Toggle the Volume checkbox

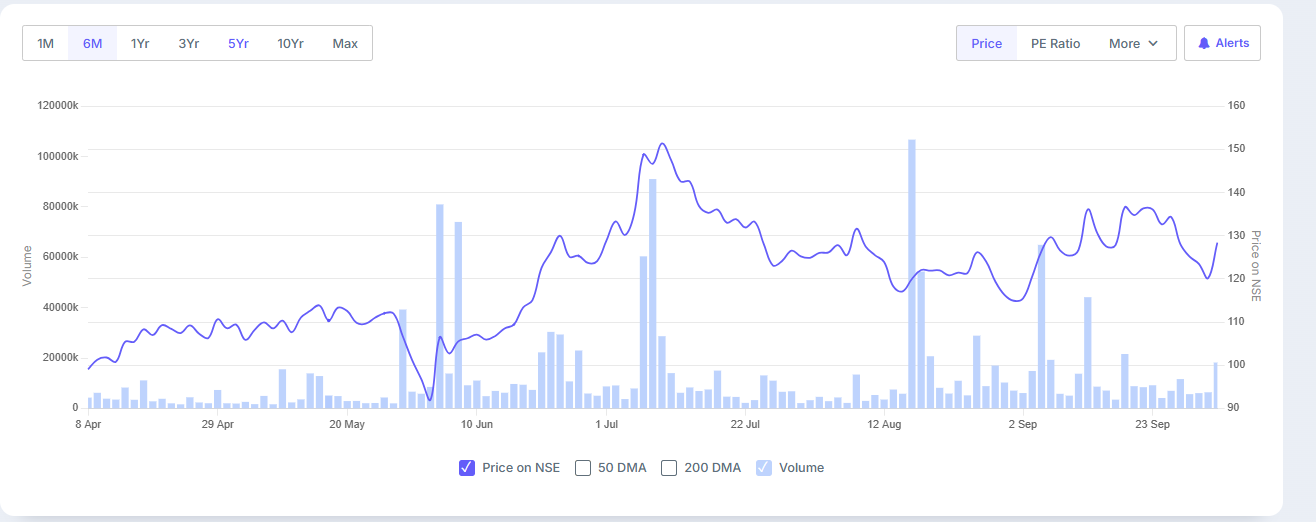click(x=764, y=467)
